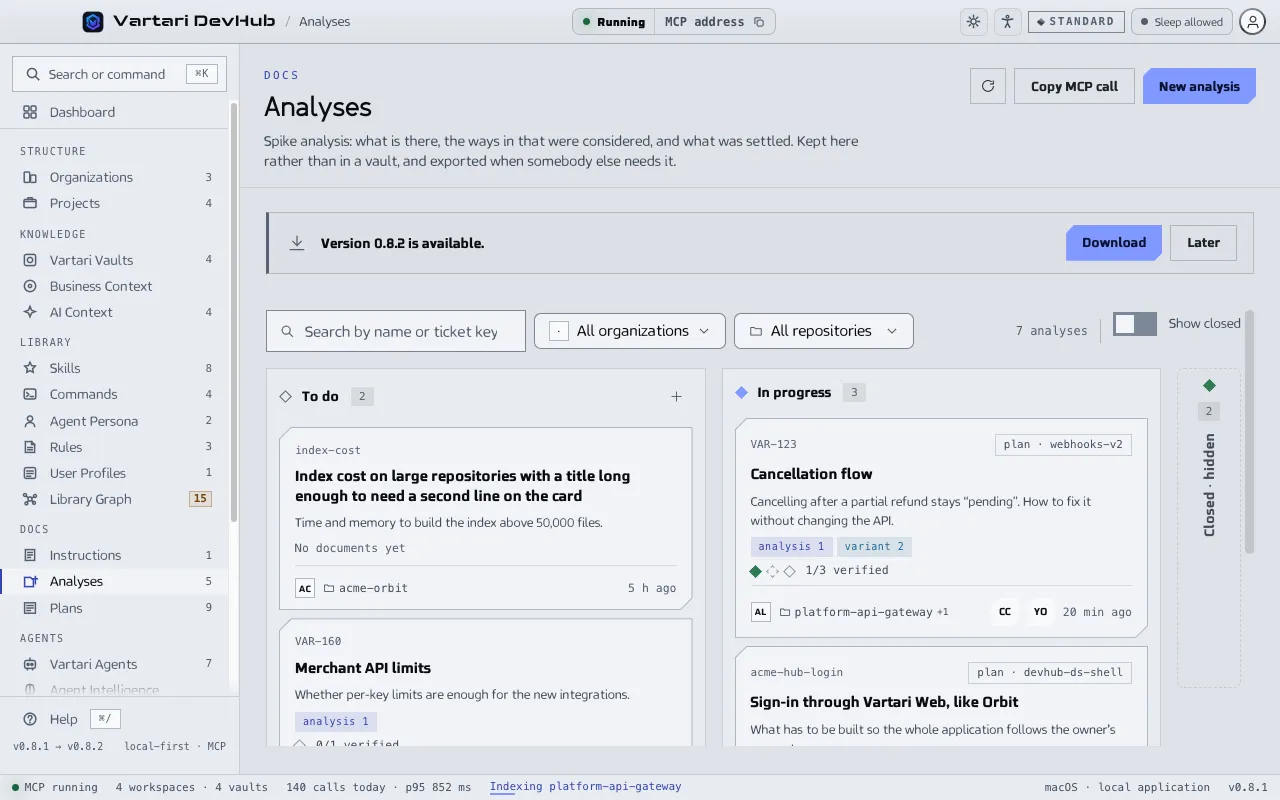This screenshot has height=800, width=1280.
Task: Open Skills in the sidebar
Action: click(x=115, y=368)
